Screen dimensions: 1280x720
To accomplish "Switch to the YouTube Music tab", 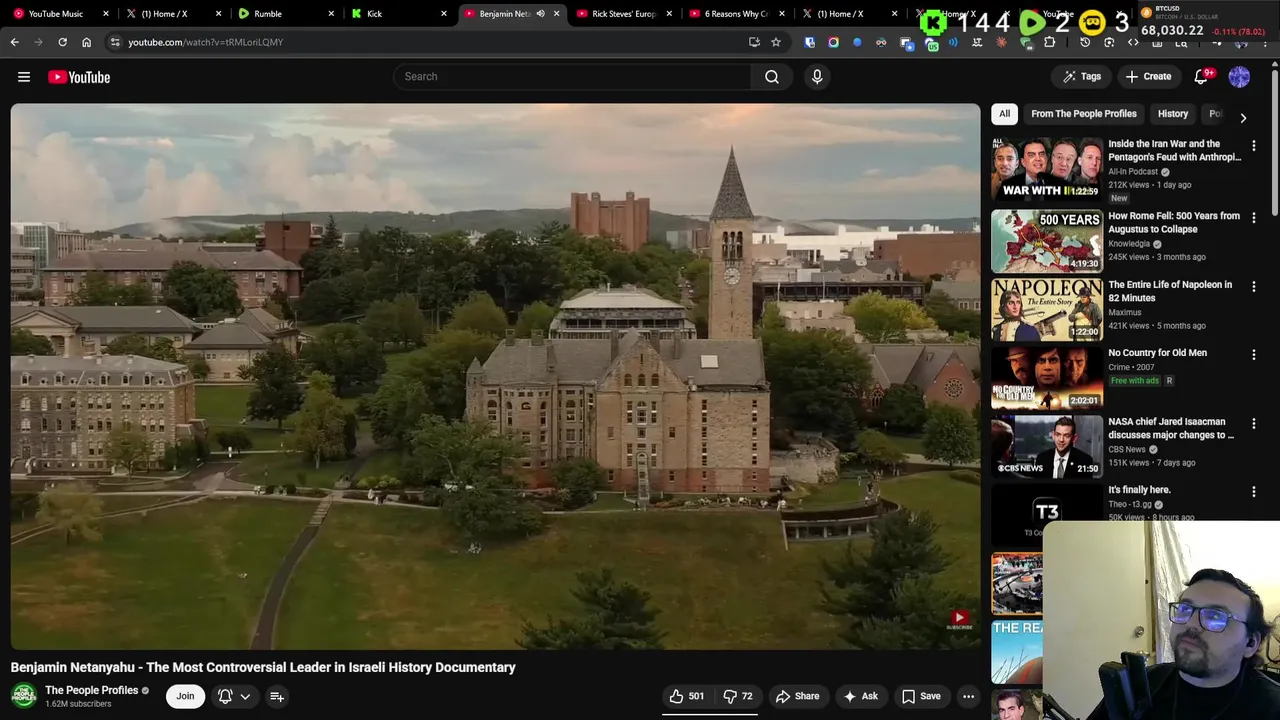I will (58, 14).
